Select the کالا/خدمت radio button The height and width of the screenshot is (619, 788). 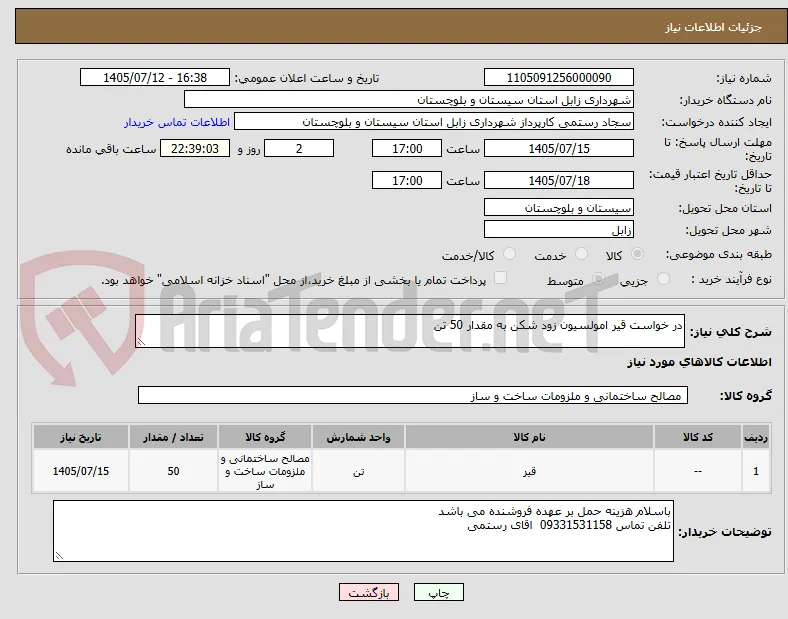click(x=510, y=254)
